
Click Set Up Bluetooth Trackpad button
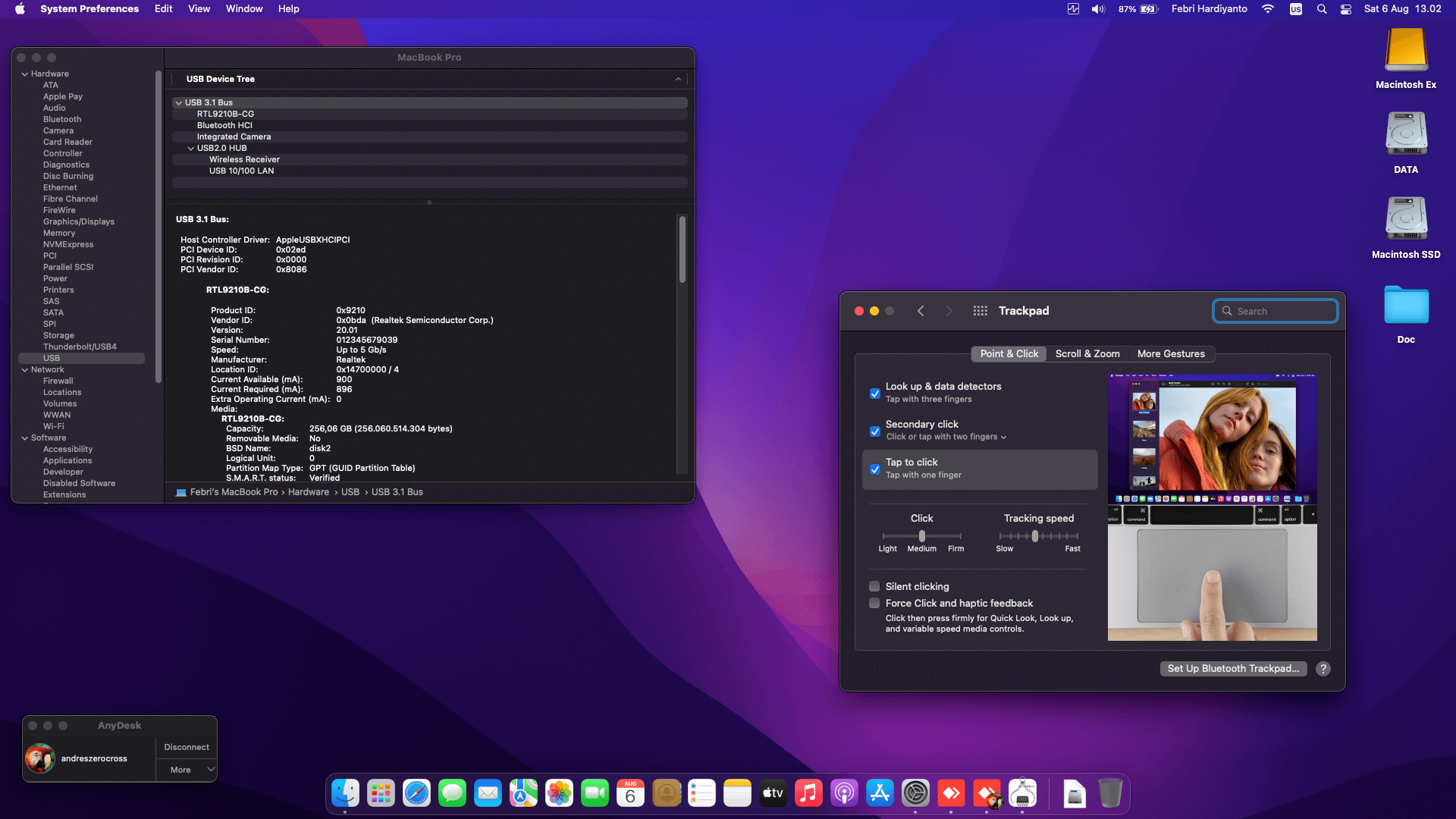[1233, 669]
